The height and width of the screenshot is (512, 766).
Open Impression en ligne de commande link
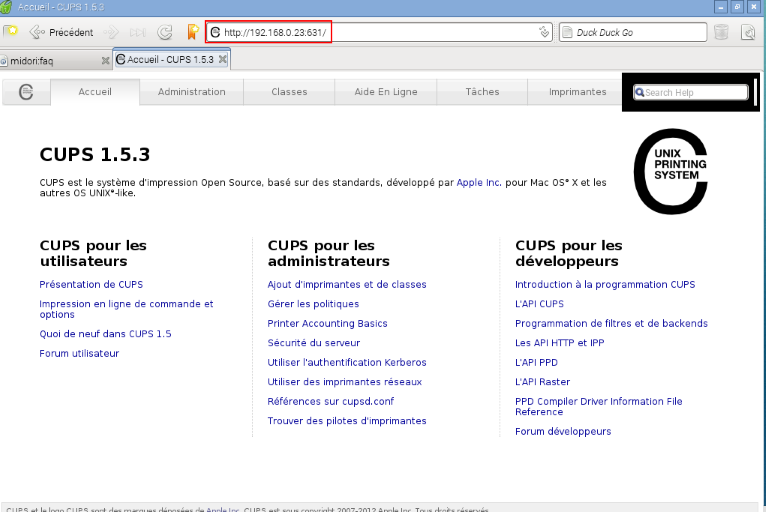(126, 309)
